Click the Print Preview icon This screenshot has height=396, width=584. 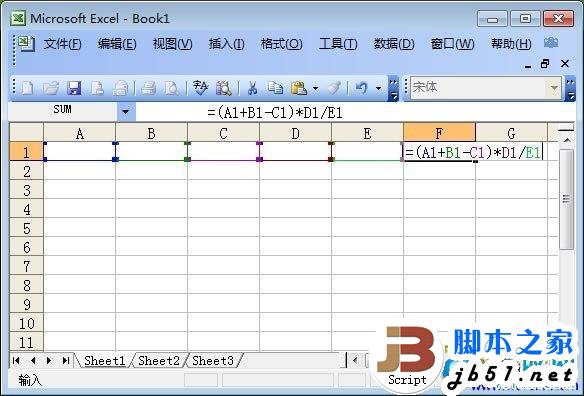pyautogui.click(x=172, y=88)
